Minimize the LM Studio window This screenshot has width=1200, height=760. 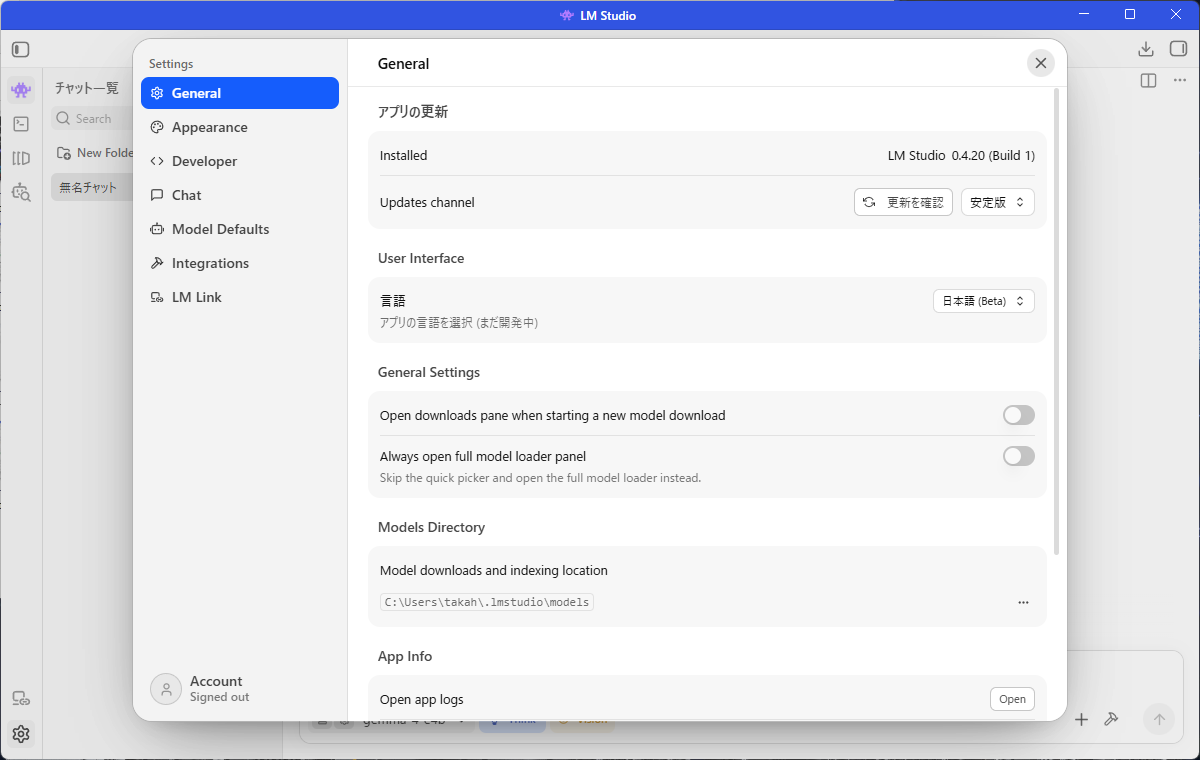click(1083, 14)
